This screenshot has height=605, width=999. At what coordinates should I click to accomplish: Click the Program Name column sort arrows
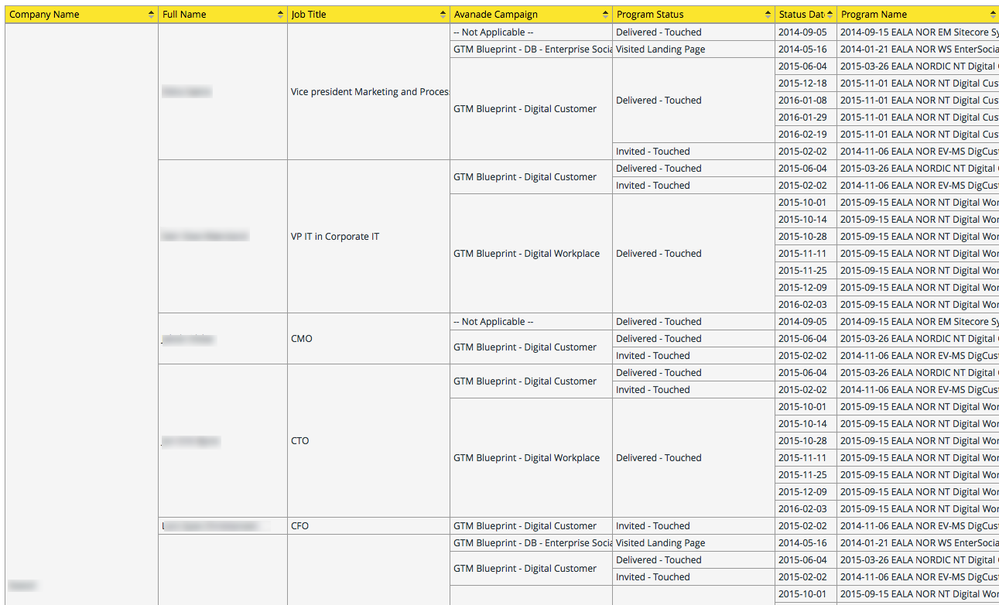tap(994, 15)
